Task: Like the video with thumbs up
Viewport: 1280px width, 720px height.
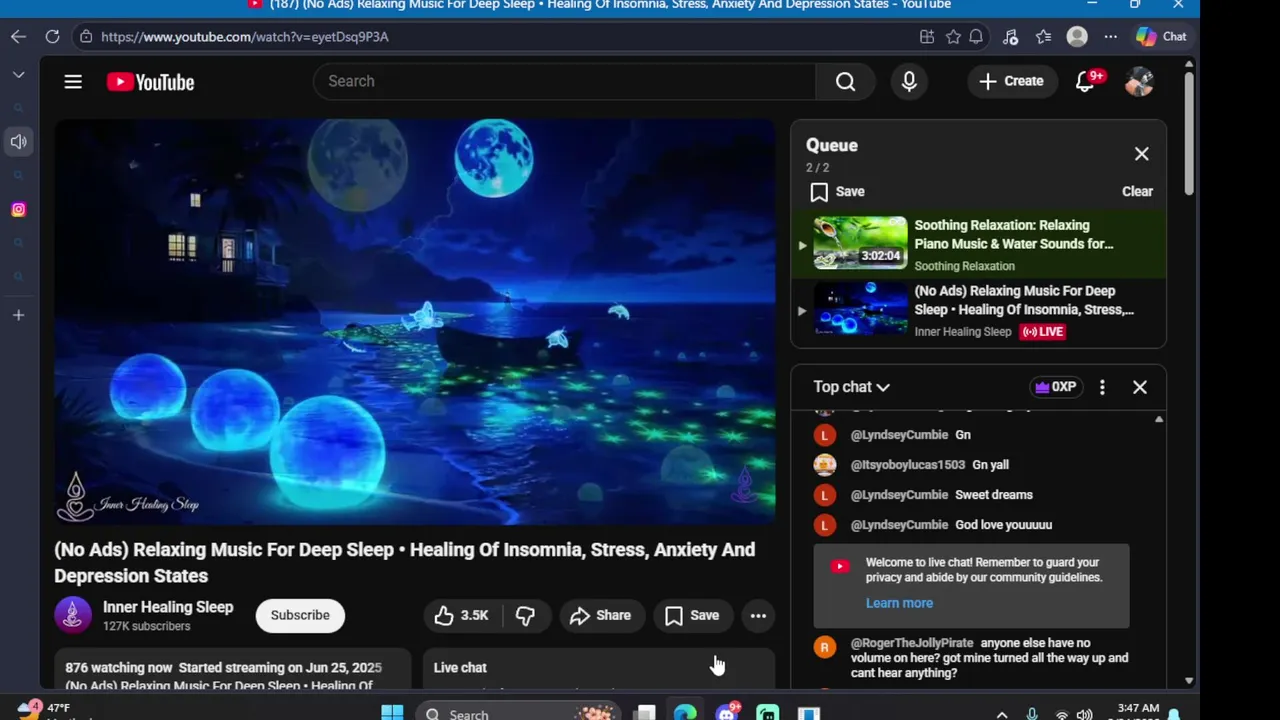Action: coord(461,616)
